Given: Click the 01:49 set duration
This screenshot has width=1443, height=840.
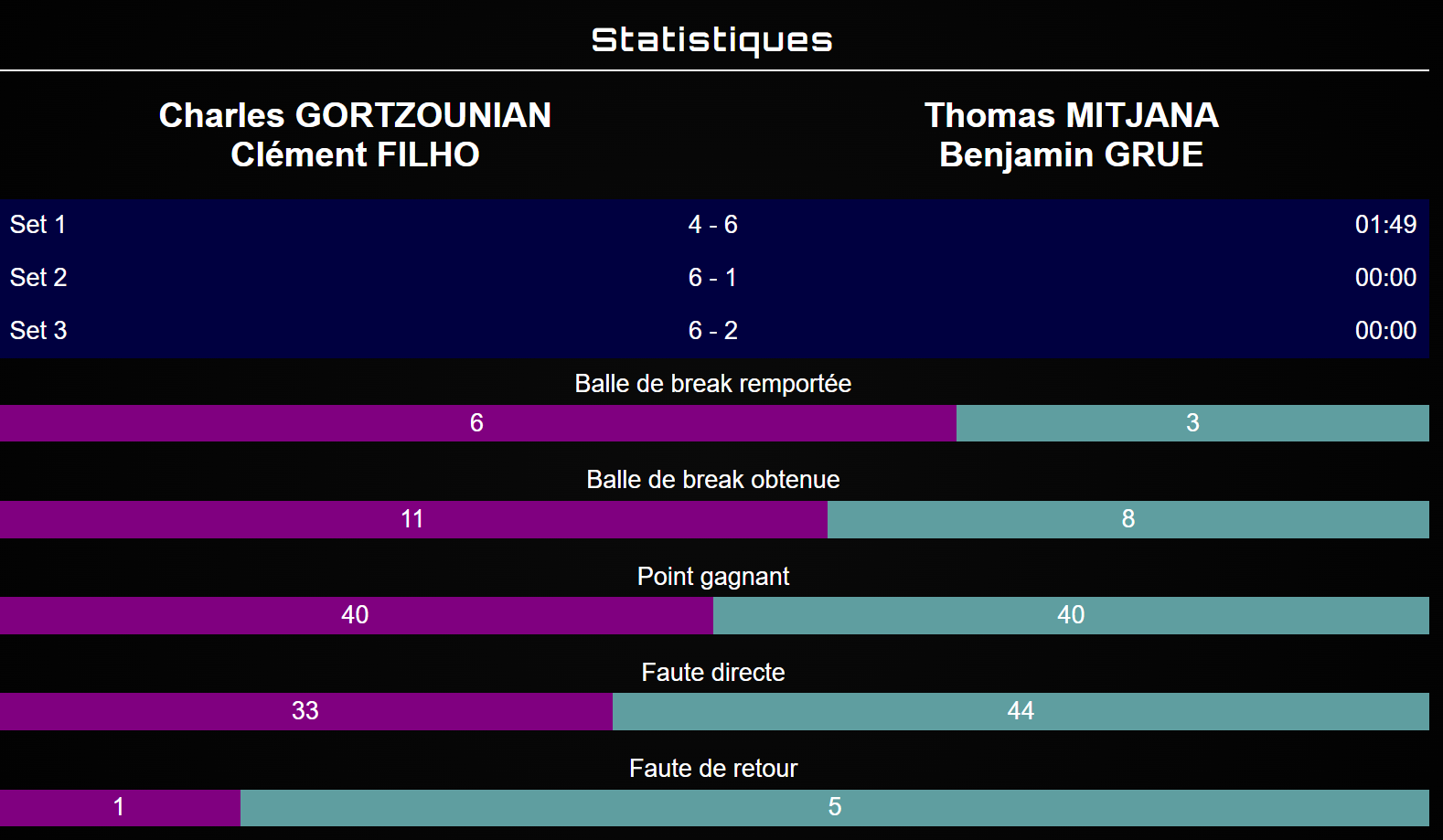Looking at the screenshot, I should click(1385, 225).
